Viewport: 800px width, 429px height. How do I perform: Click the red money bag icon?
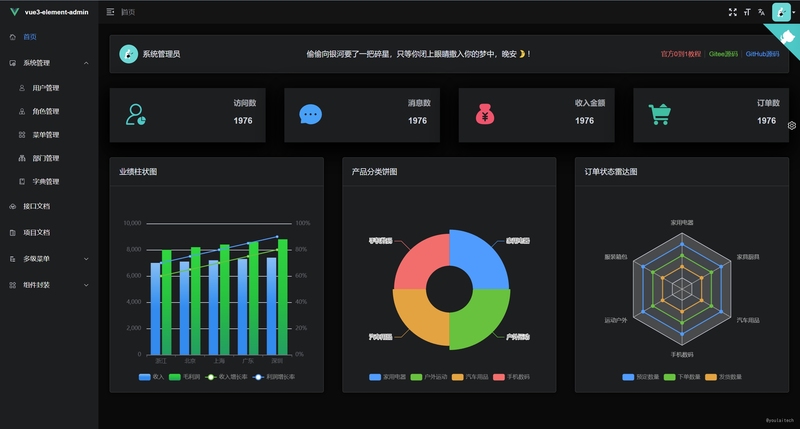click(485, 114)
